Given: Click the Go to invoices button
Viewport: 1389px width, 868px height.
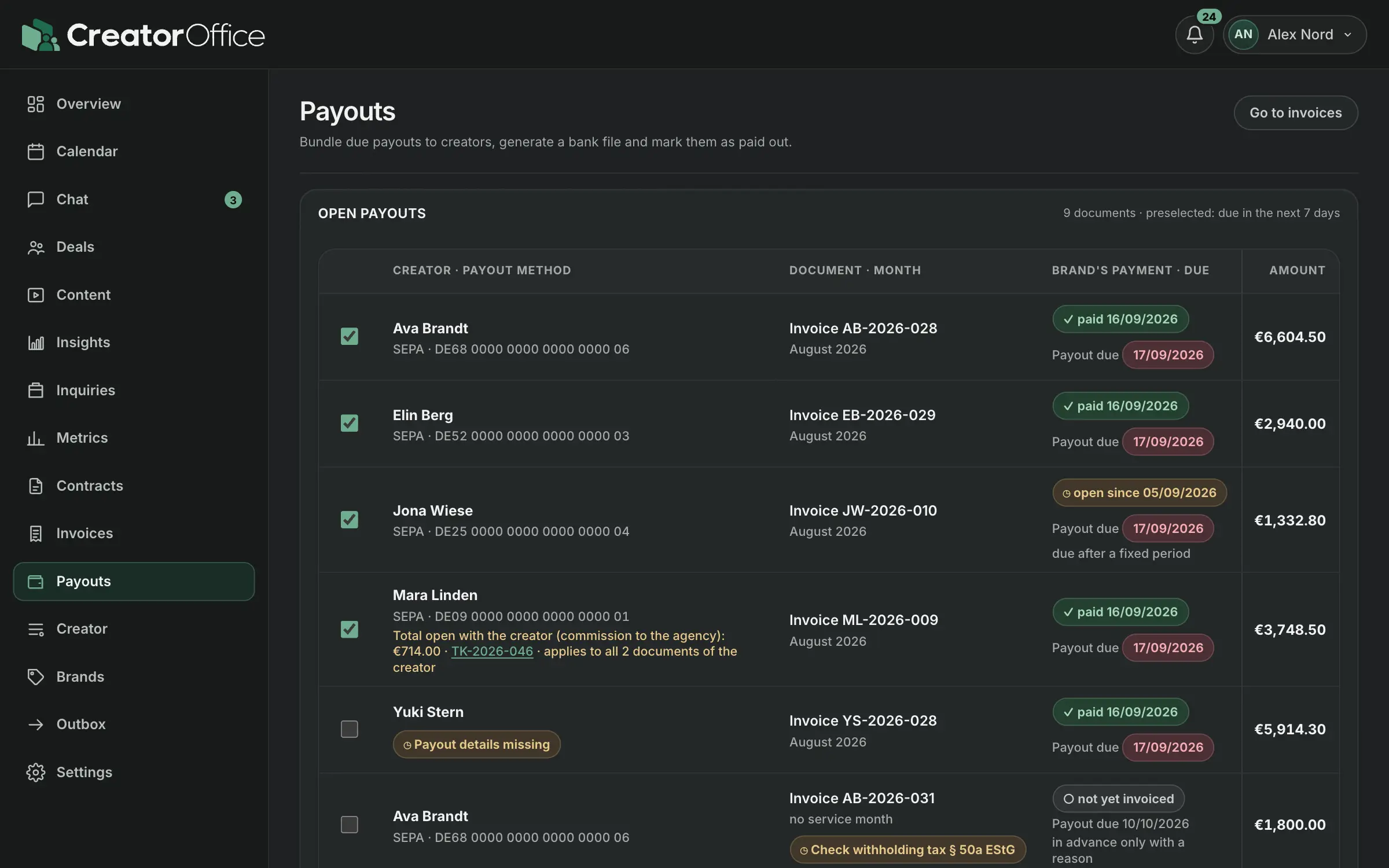Looking at the screenshot, I should tap(1296, 113).
